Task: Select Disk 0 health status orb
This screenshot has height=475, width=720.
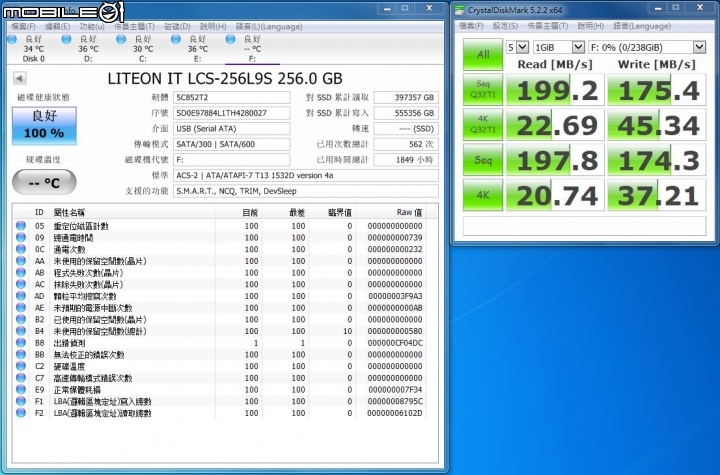Action: click(12, 40)
